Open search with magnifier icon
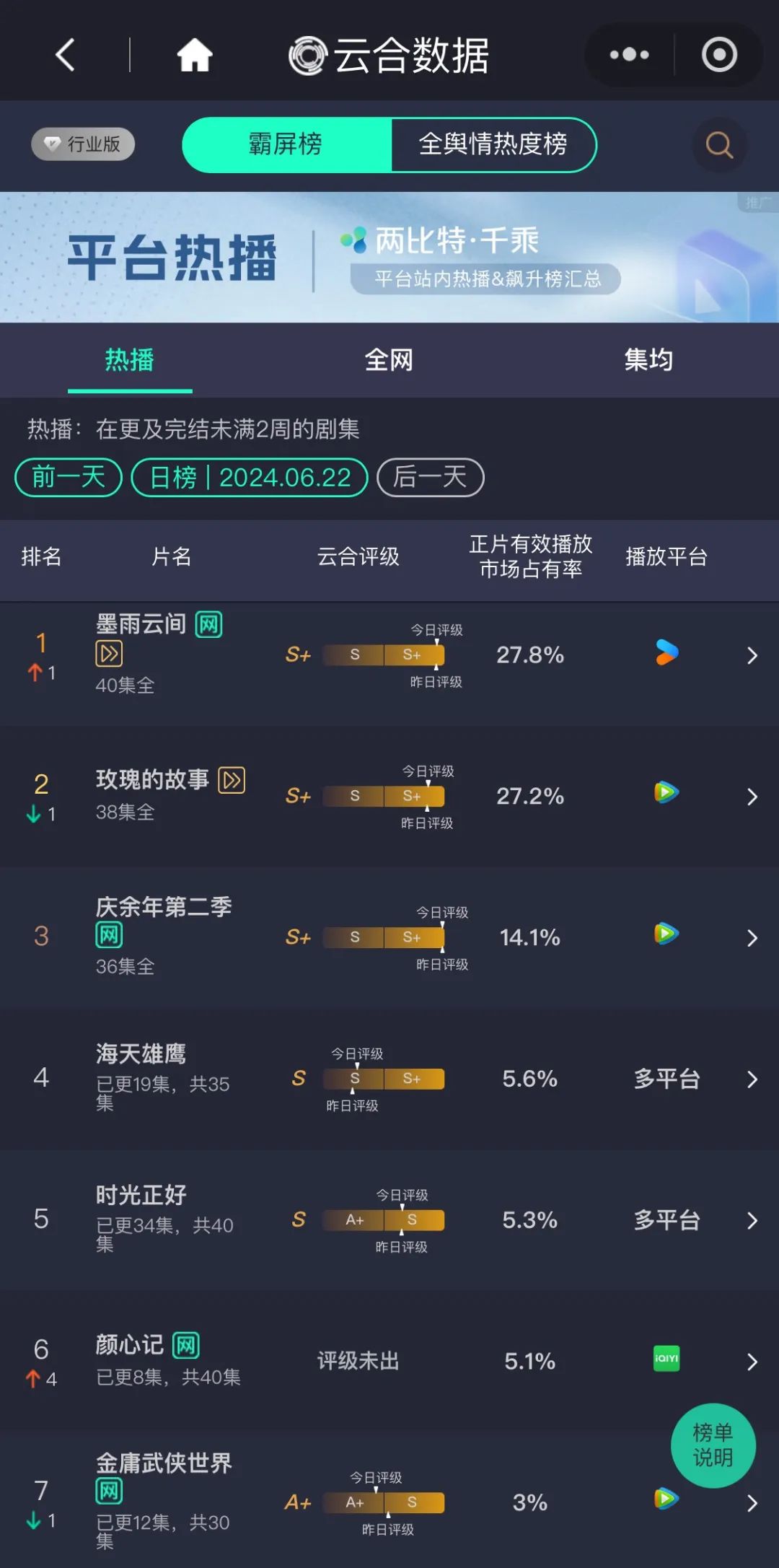Viewport: 779px width, 1568px height. click(719, 145)
